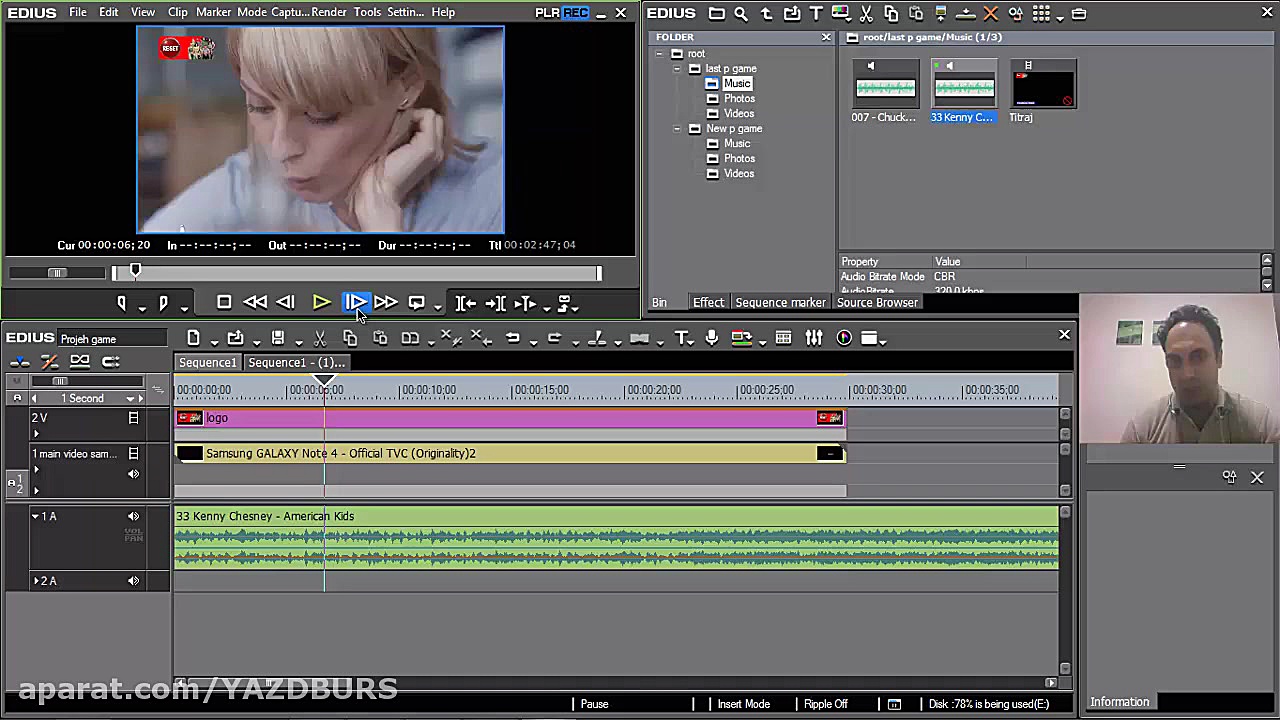
Task: Select the Titraj clip thumbnail in the bin
Action: [x=1043, y=86]
